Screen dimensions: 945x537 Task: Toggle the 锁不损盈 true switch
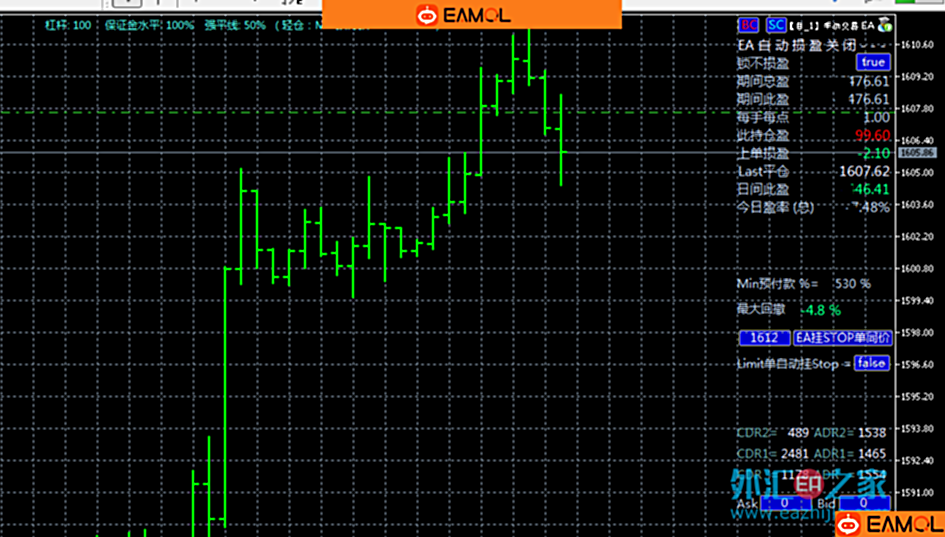[x=872, y=62]
